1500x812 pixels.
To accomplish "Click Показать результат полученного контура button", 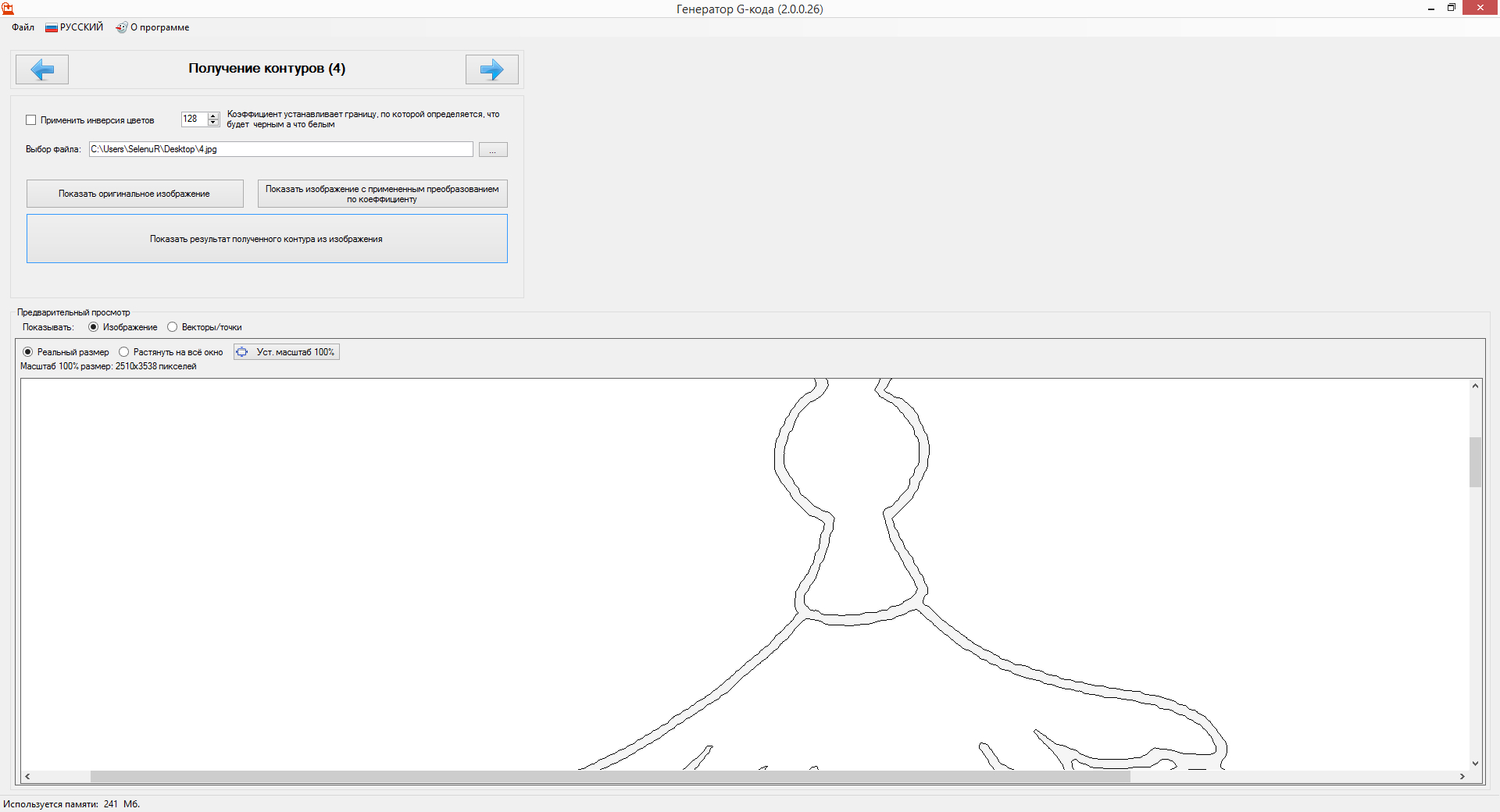I will click(267, 239).
